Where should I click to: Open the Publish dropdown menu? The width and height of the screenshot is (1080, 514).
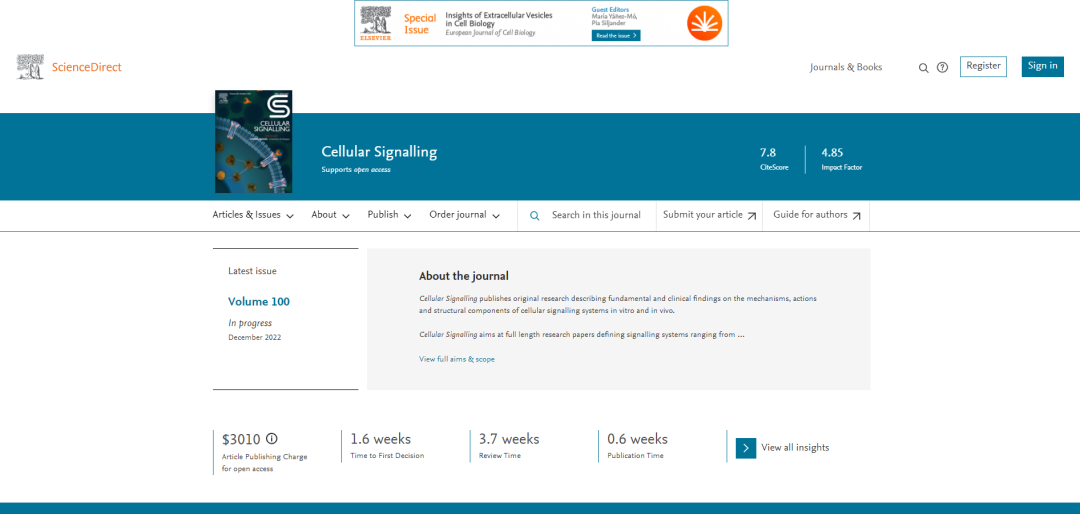[x=389, y=215]
